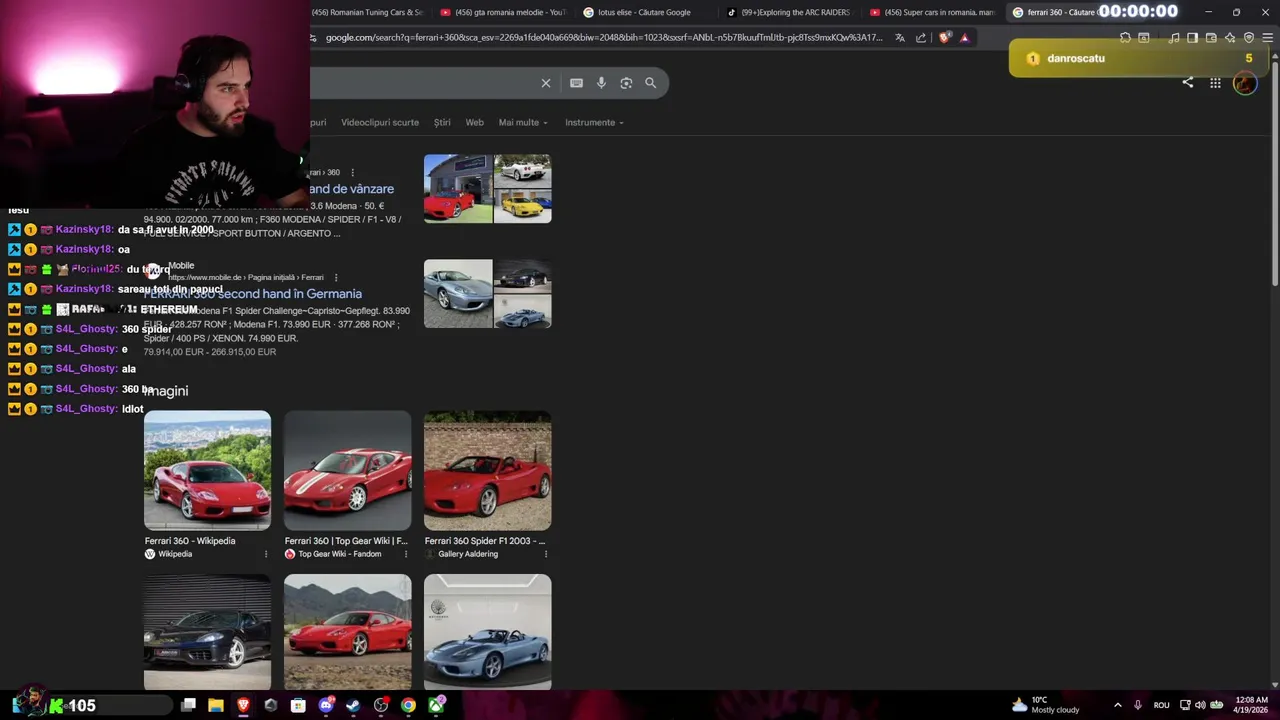The height and width of the screenshot is (720, 1280).
Task: Share this page icon in address bar
Action: pyautogui.click(x=921, y=38)
